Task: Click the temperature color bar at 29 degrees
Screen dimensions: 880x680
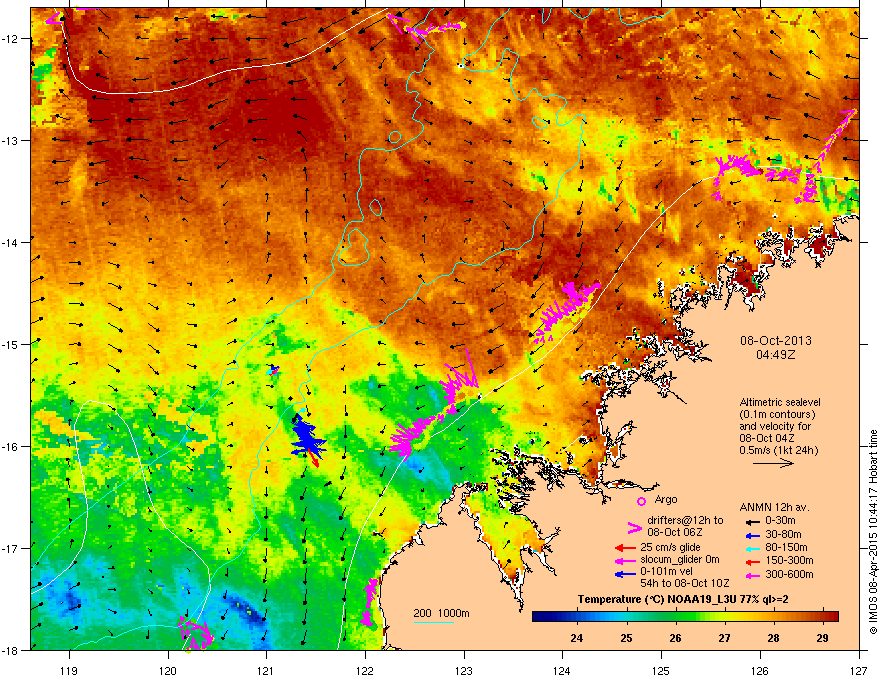Action: [822, 617]
